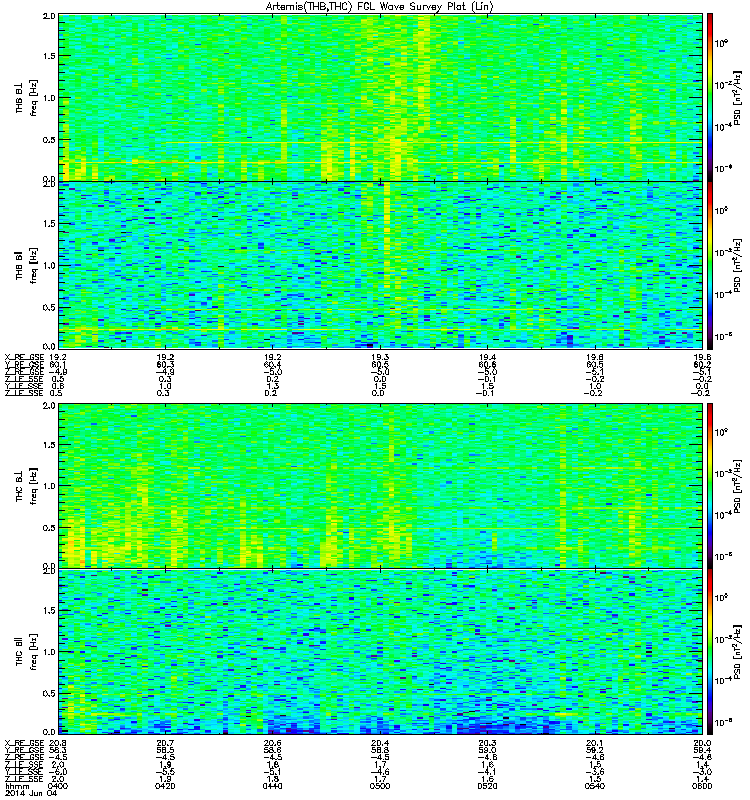
Task: Click the color bar of the THB B∥ panel
Action: tap(710, 265)
